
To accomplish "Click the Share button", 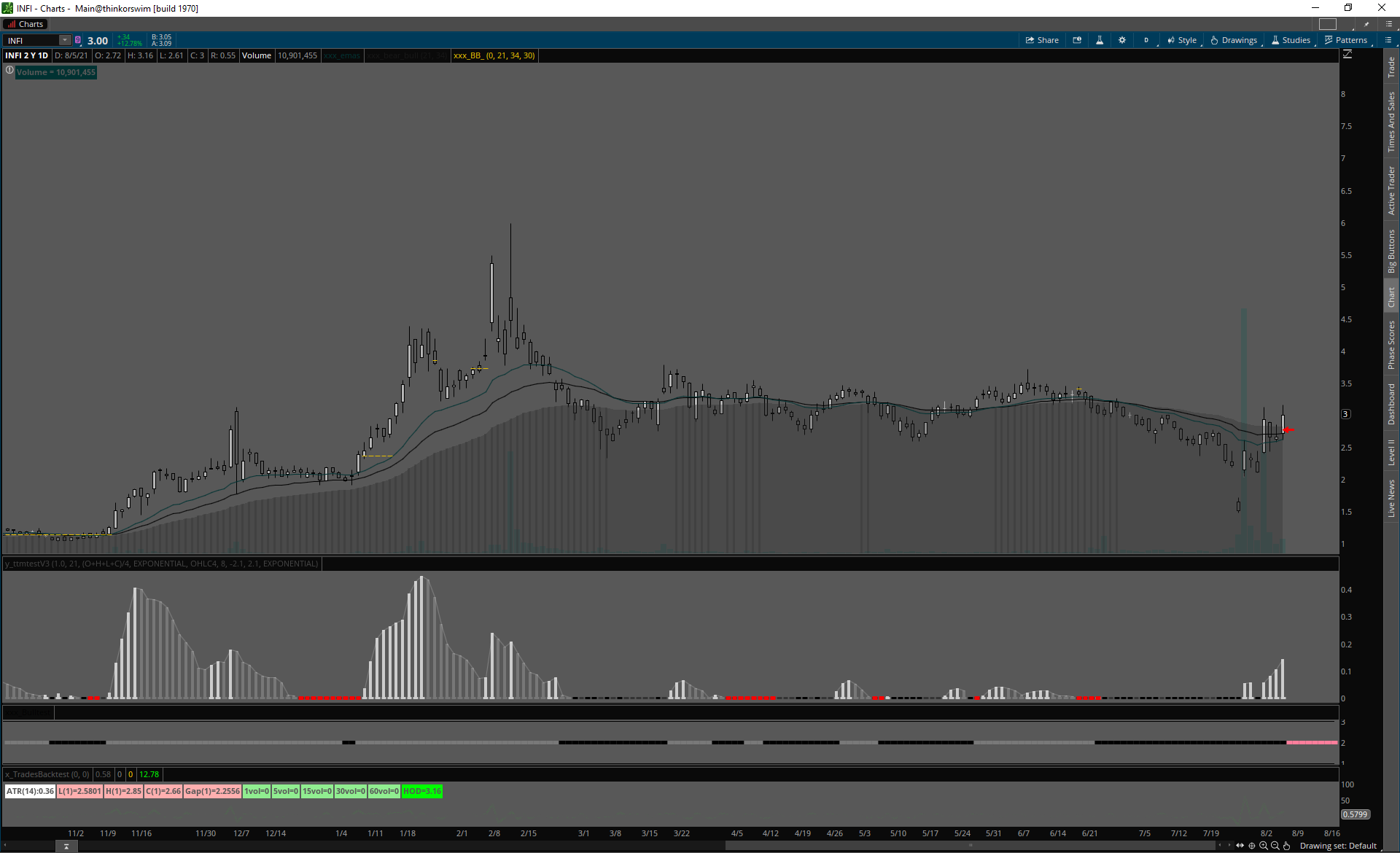I will coord(1042,40).
